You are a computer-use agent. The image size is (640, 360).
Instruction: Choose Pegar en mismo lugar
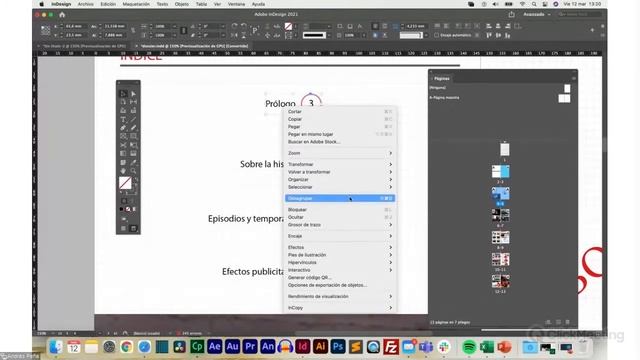pyautogui.click(x=340, y=134)
